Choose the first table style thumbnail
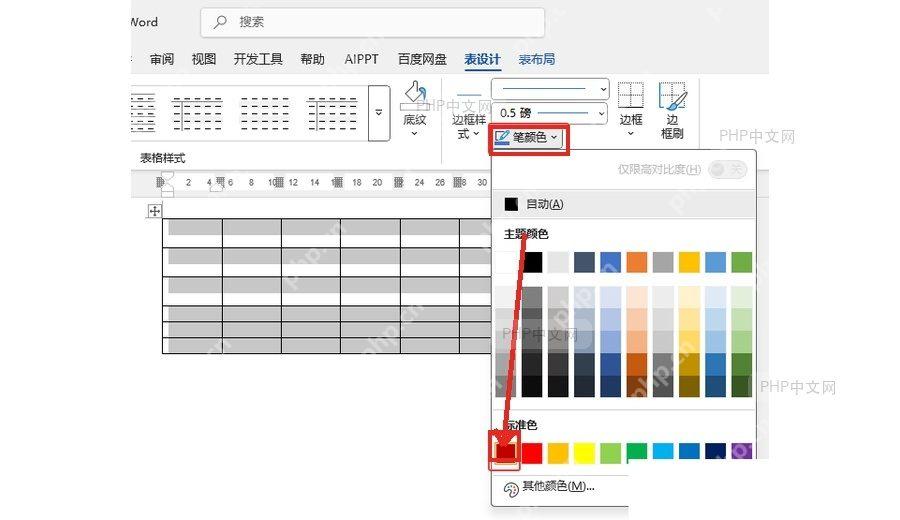Image resolution: width=900 pixels, height=520 pixels. click(143, 113)
